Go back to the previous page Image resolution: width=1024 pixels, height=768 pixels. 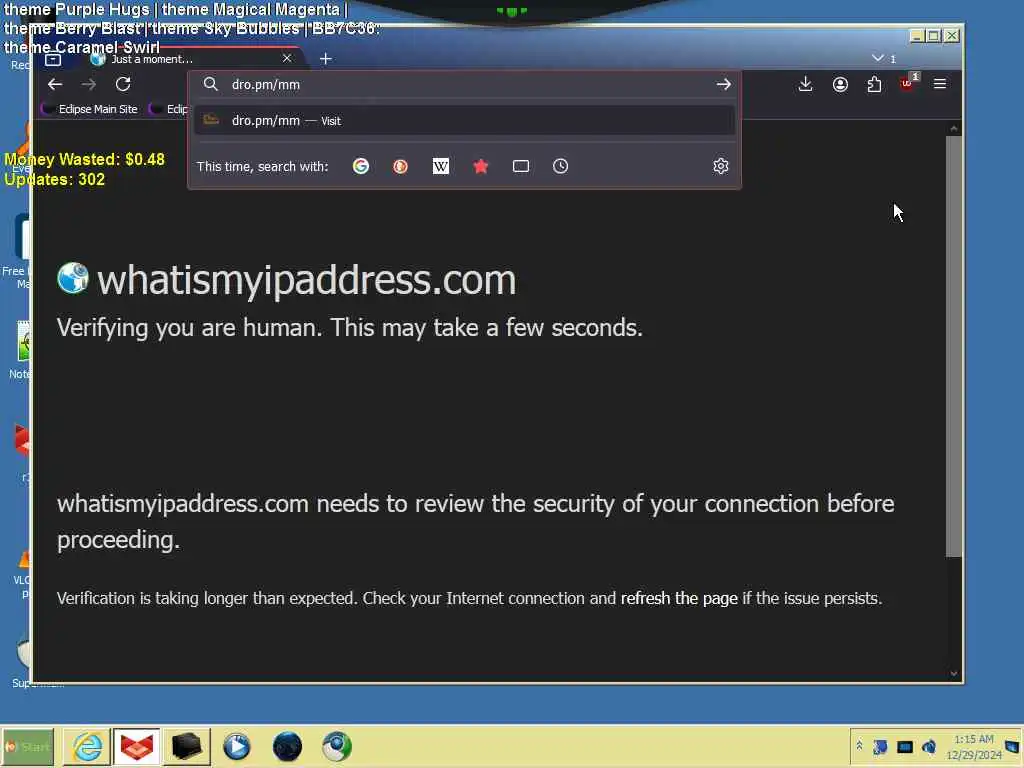55,84
